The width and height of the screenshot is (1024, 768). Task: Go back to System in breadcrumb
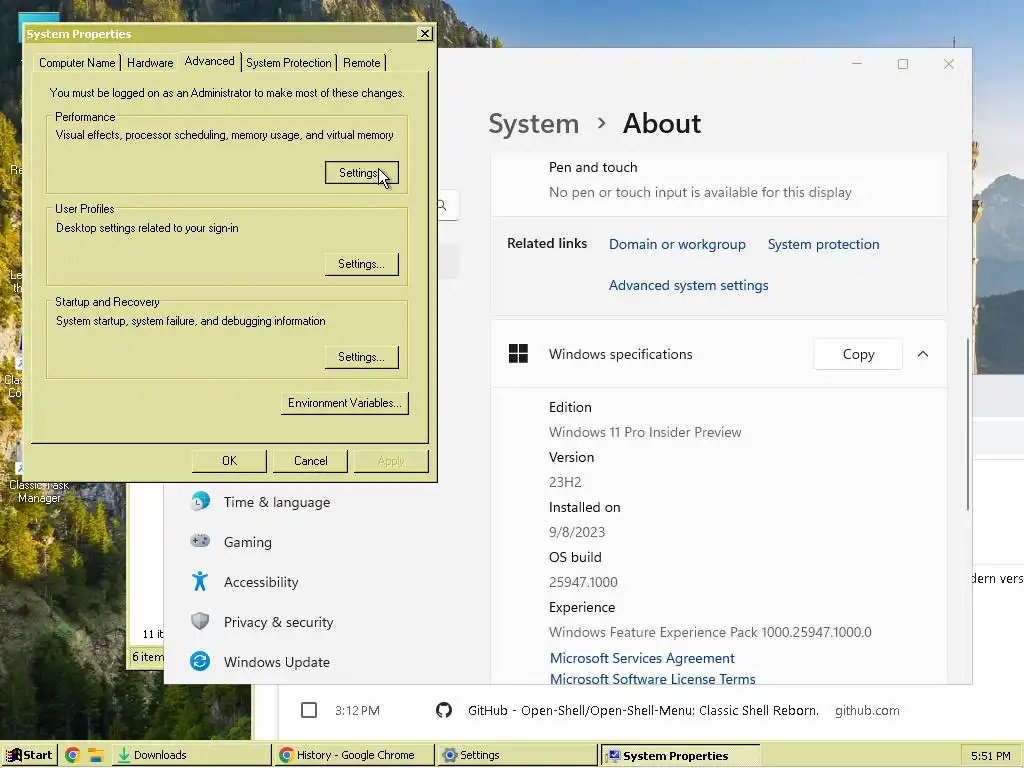[x=534, y=123]
